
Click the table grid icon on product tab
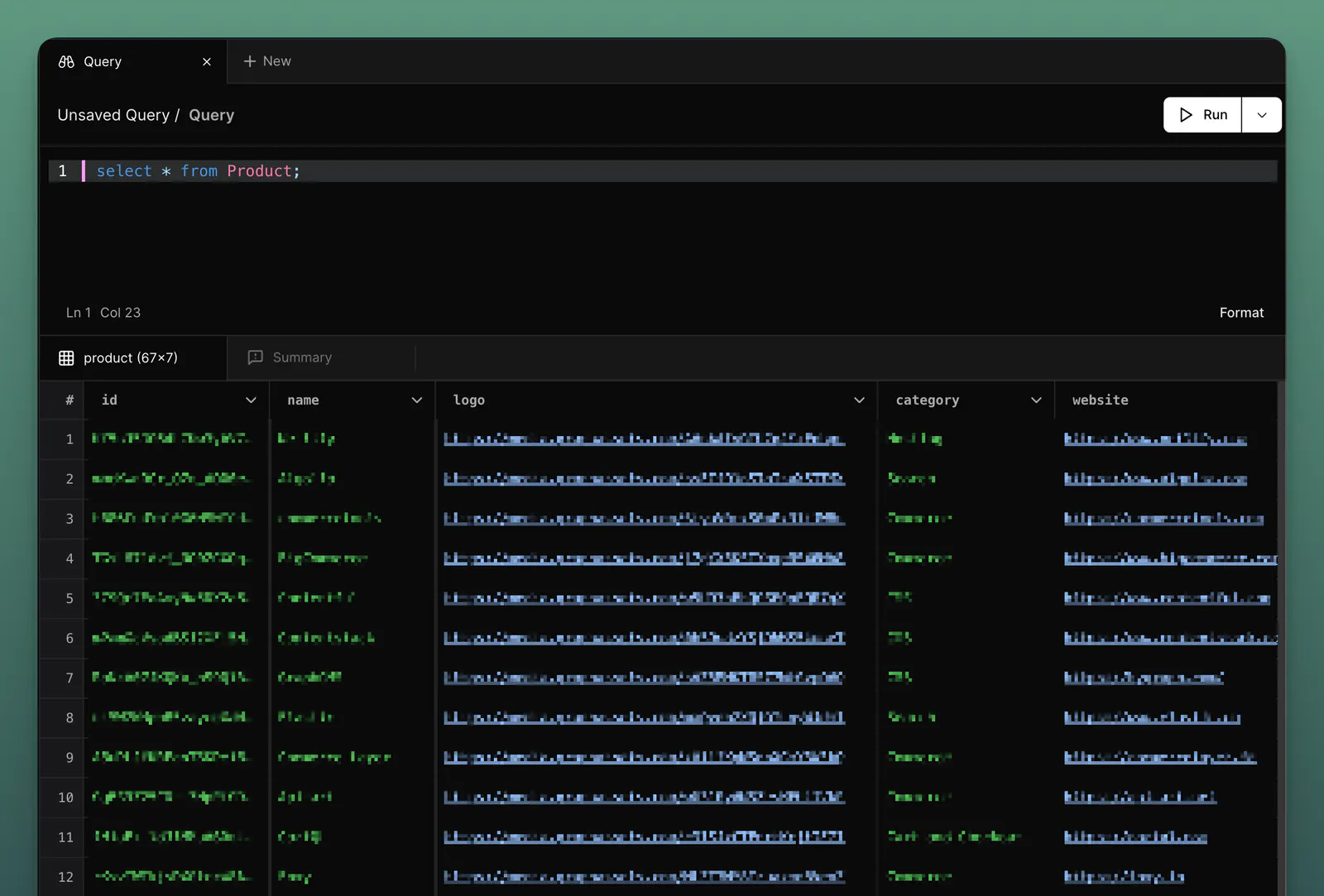coord(66,358)
